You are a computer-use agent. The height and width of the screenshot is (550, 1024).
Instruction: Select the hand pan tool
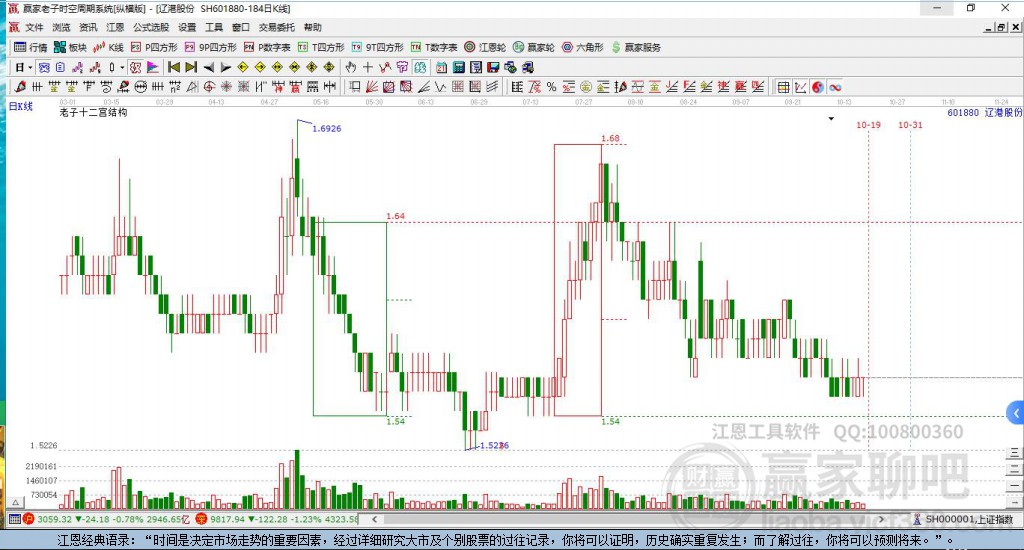tap(351, 67)
